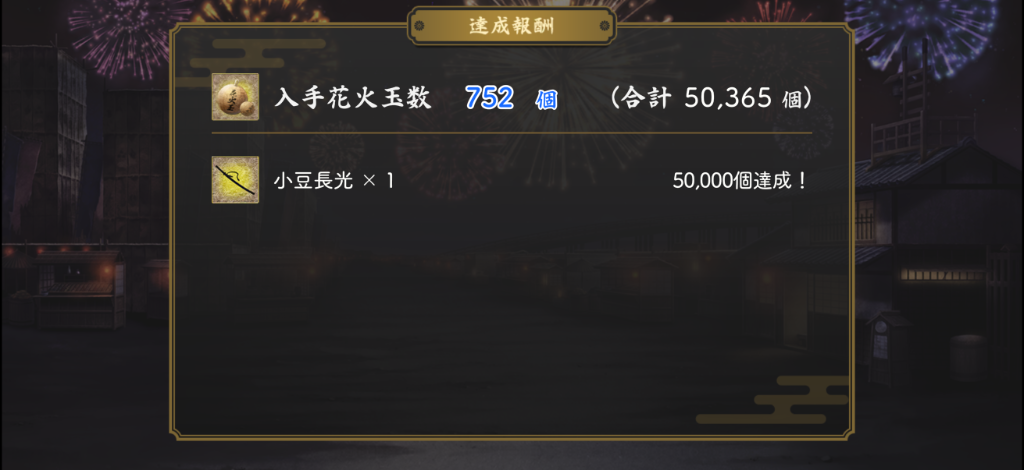Tap the blue 752 count number
The image size is (1024, 470).
(490, 98)
